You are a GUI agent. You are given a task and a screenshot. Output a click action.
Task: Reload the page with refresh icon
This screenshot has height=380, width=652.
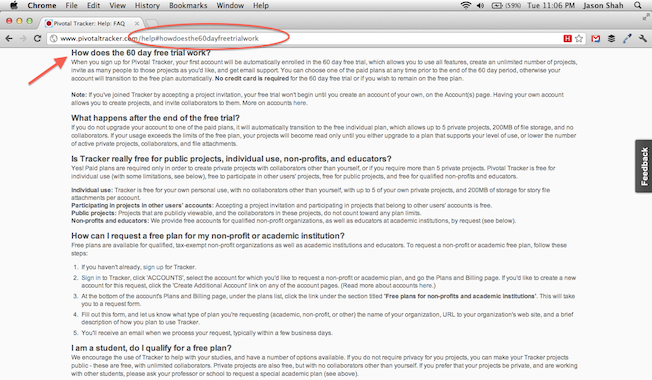(x=37, y=38)
